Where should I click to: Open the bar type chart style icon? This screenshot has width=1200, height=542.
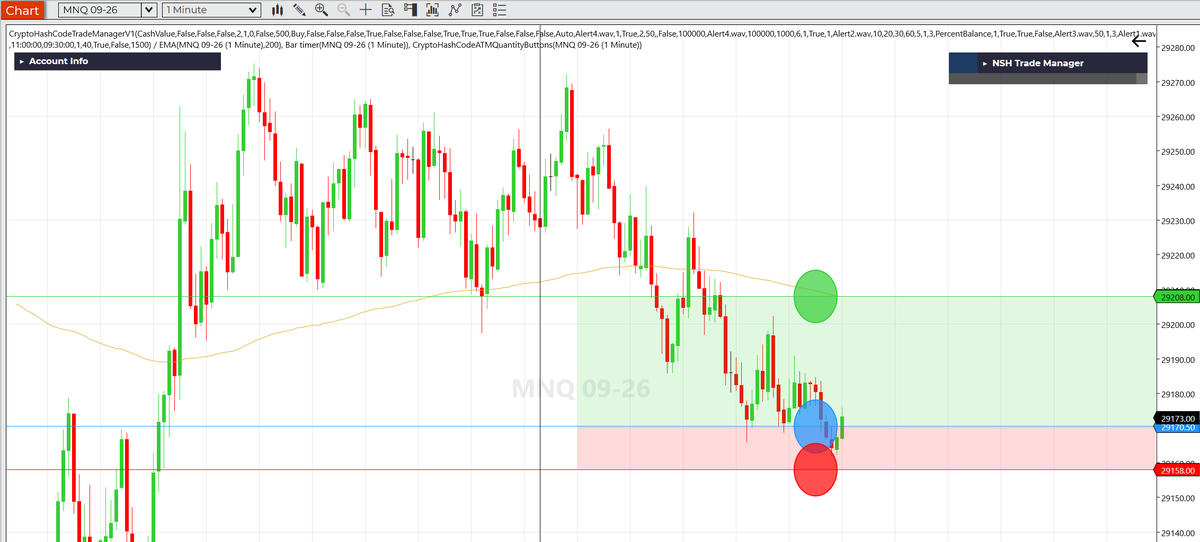point(279,10)
